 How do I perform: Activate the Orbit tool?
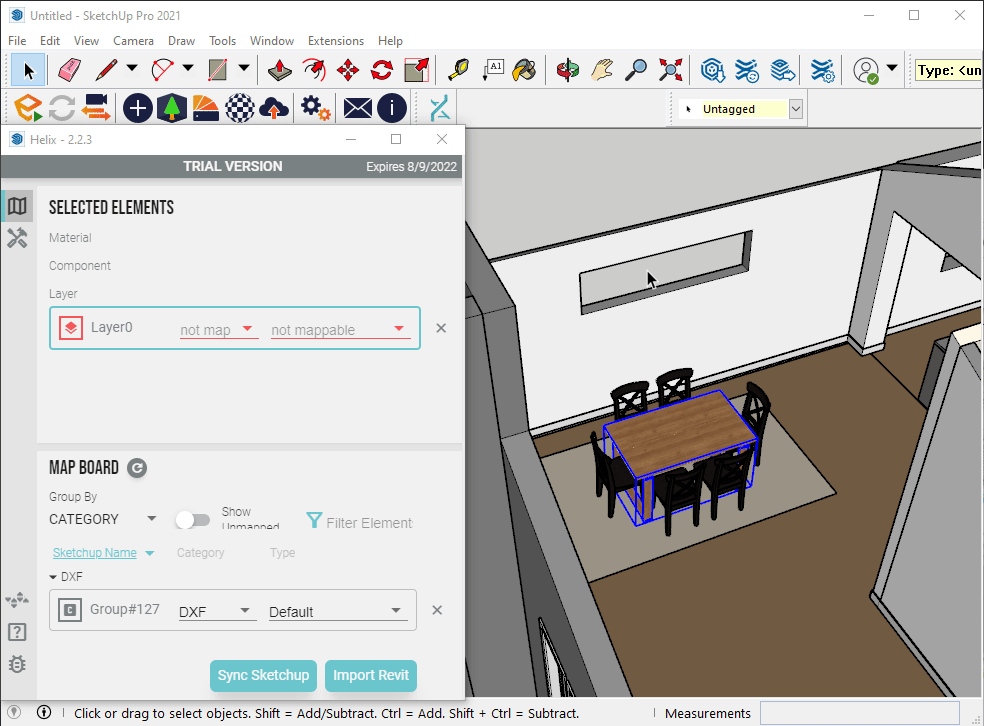[568, 70]
